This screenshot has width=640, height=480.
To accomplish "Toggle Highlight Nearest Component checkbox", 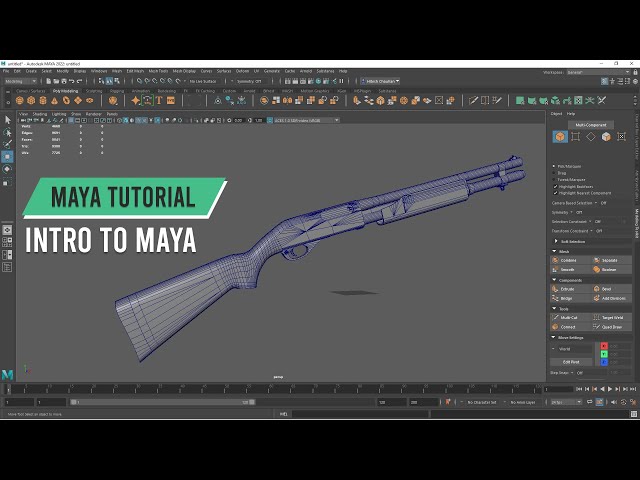I will point(555,193).
